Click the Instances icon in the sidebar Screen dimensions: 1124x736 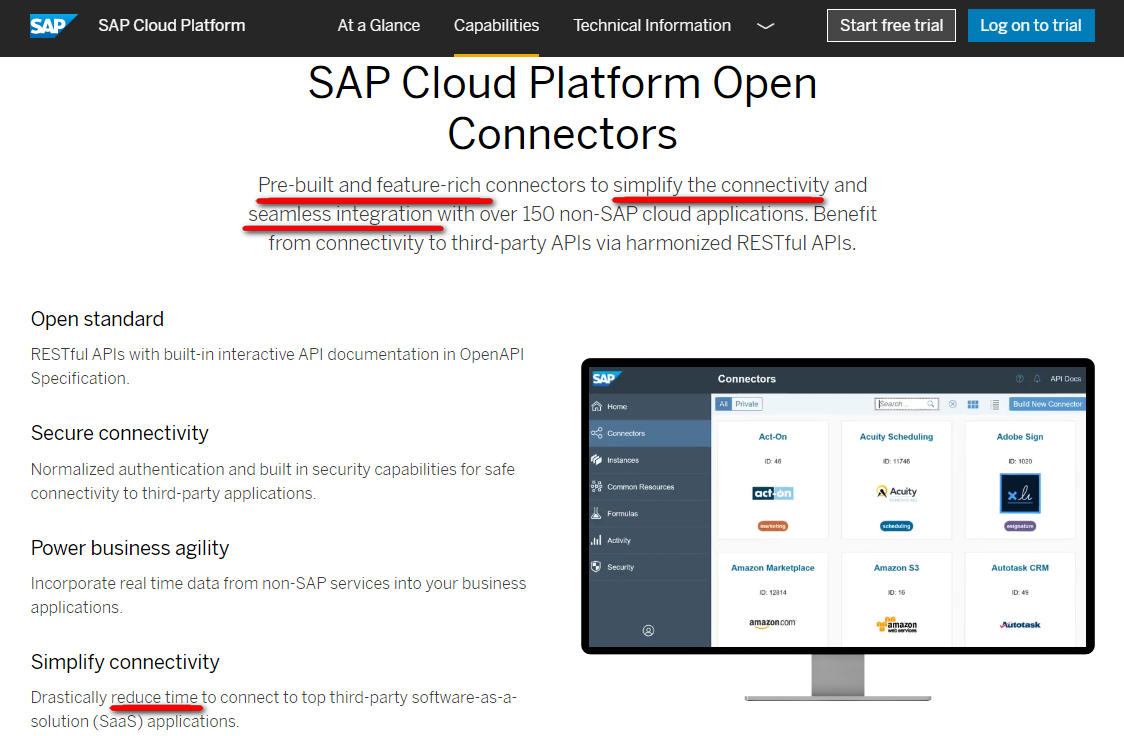coord(596,459)
